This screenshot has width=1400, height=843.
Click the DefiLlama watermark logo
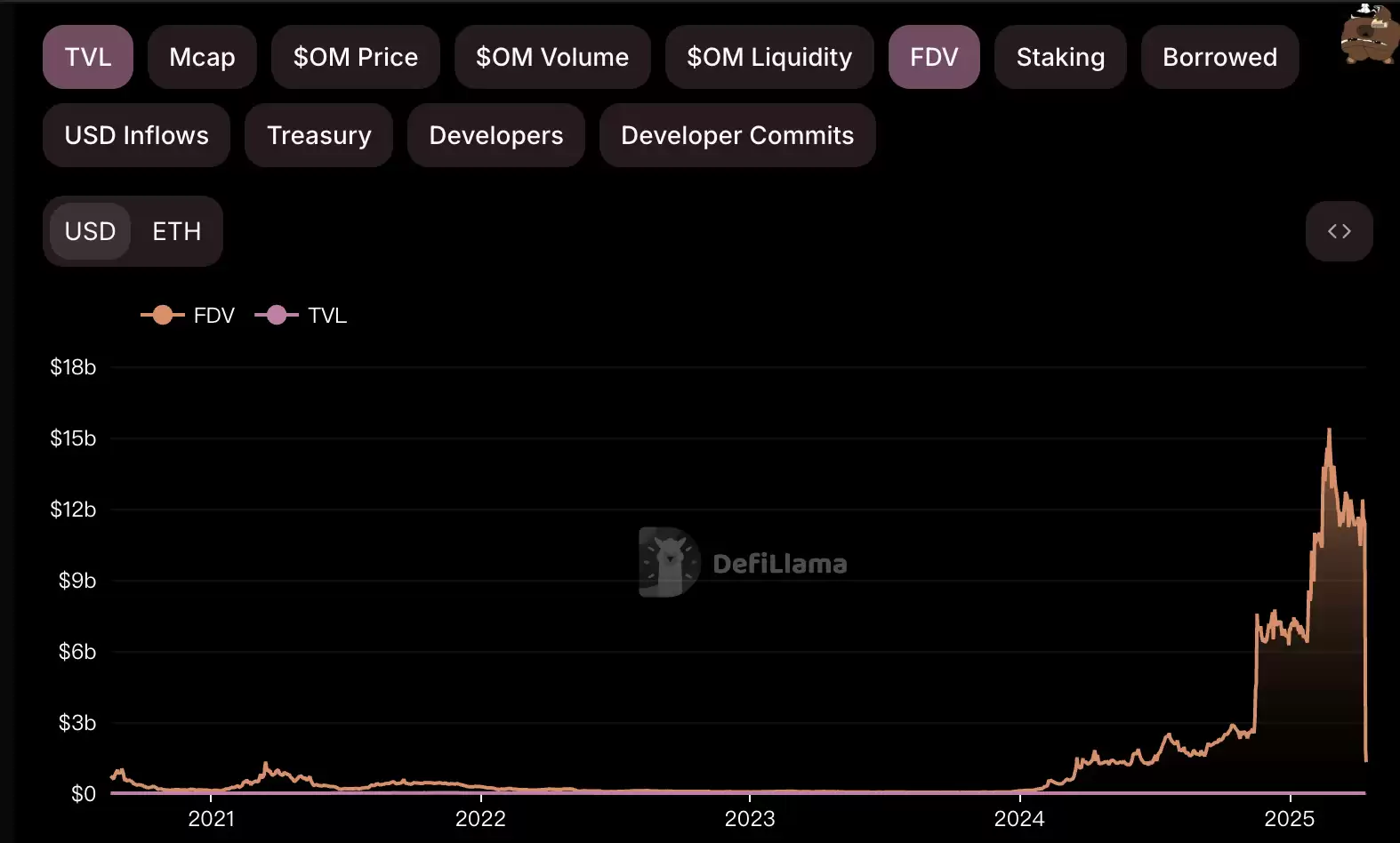tap(743, 563)
